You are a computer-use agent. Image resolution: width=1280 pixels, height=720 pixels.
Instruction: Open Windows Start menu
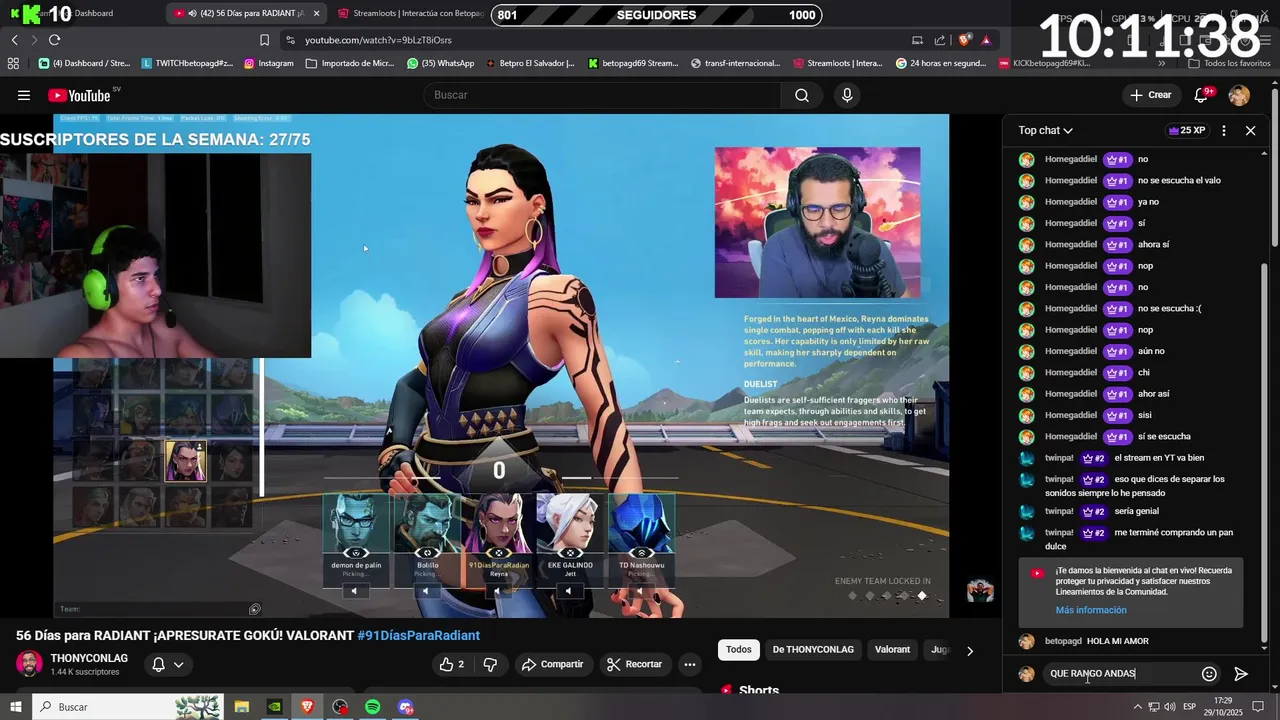16,707
